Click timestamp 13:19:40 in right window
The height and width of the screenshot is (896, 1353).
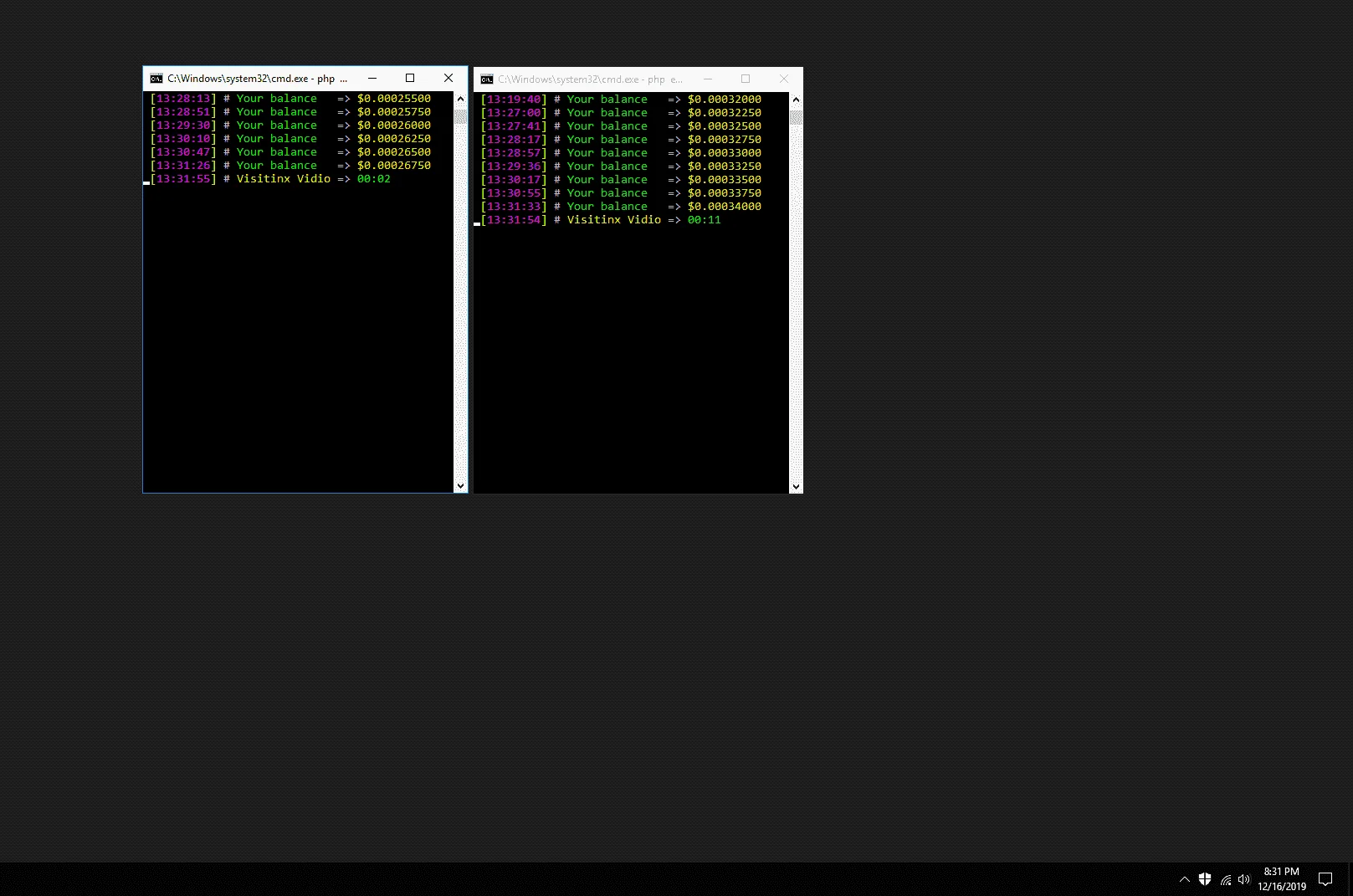tap(514, 100)
